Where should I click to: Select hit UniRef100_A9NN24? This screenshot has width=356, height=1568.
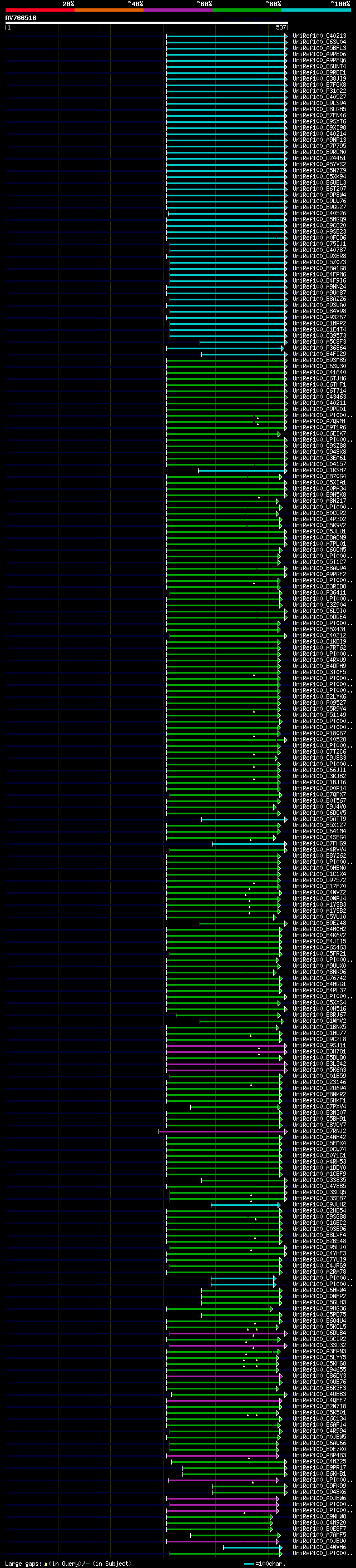319,286
